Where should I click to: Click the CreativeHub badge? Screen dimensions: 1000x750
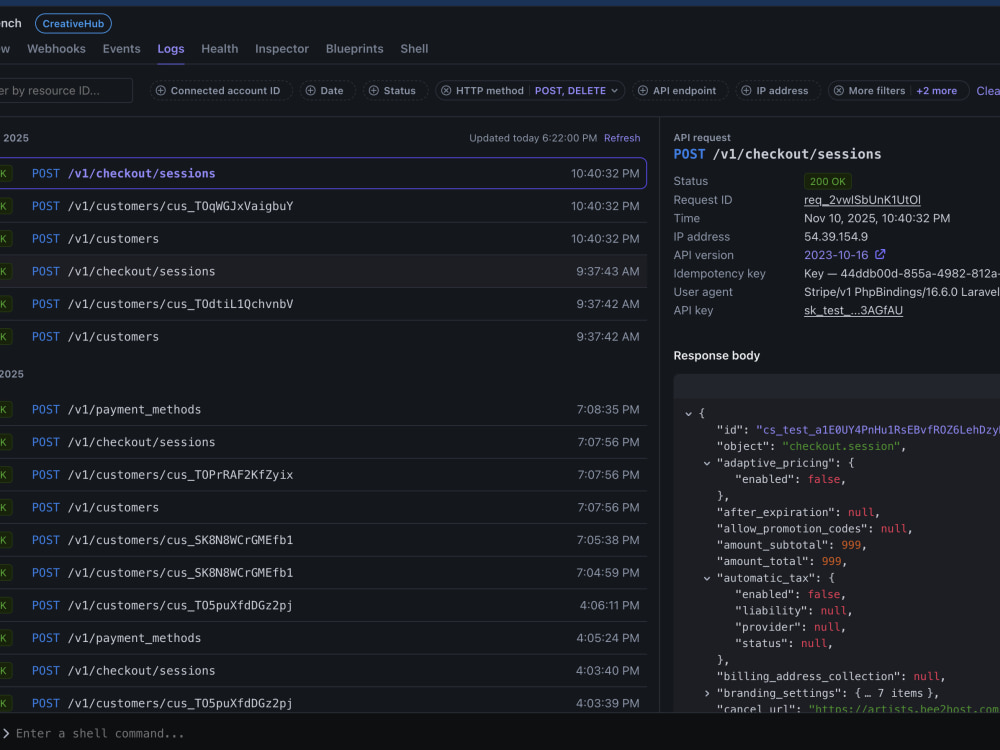tap(73, 24)
